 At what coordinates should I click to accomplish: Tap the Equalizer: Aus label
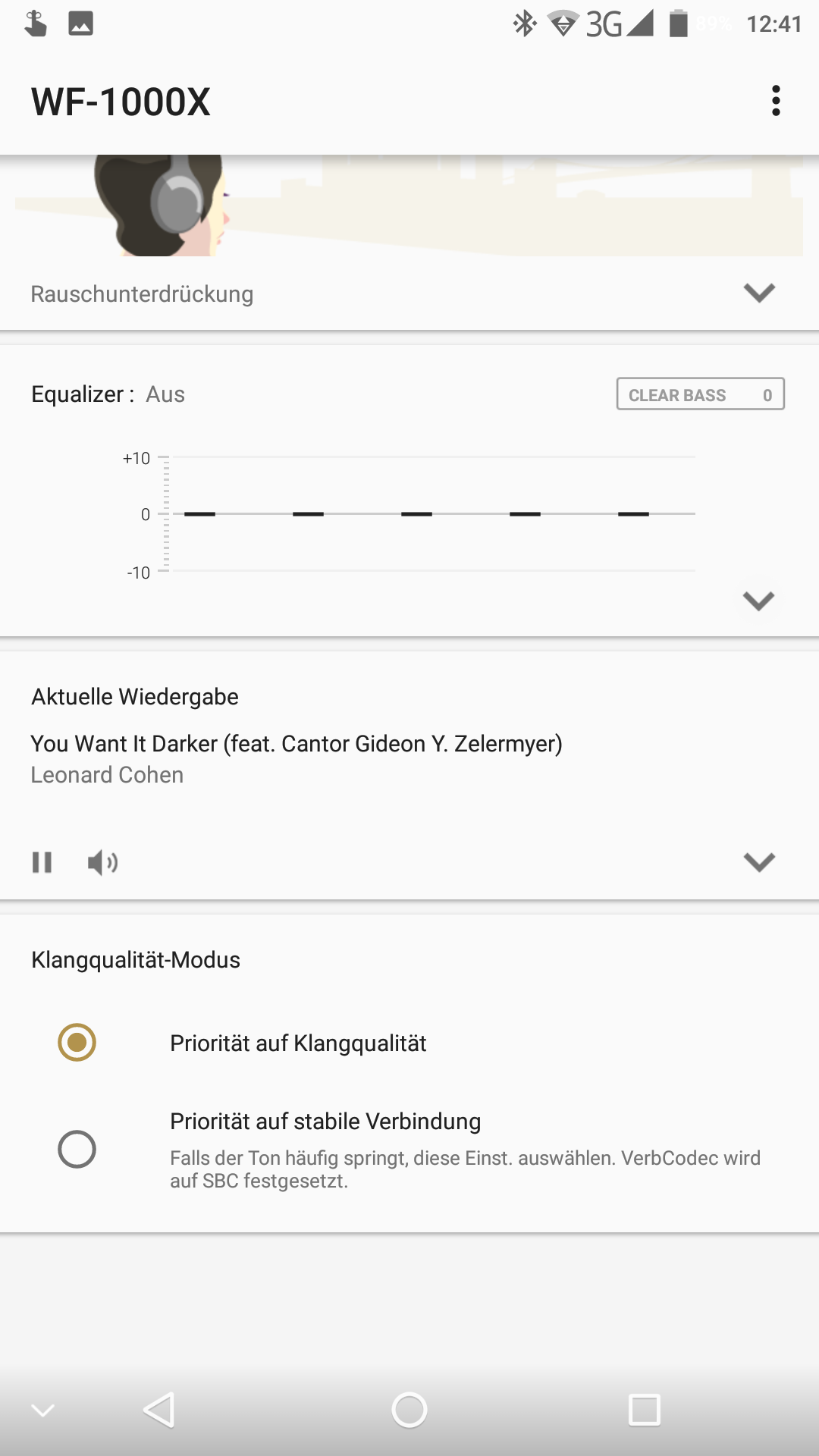[x=108, y=394]
